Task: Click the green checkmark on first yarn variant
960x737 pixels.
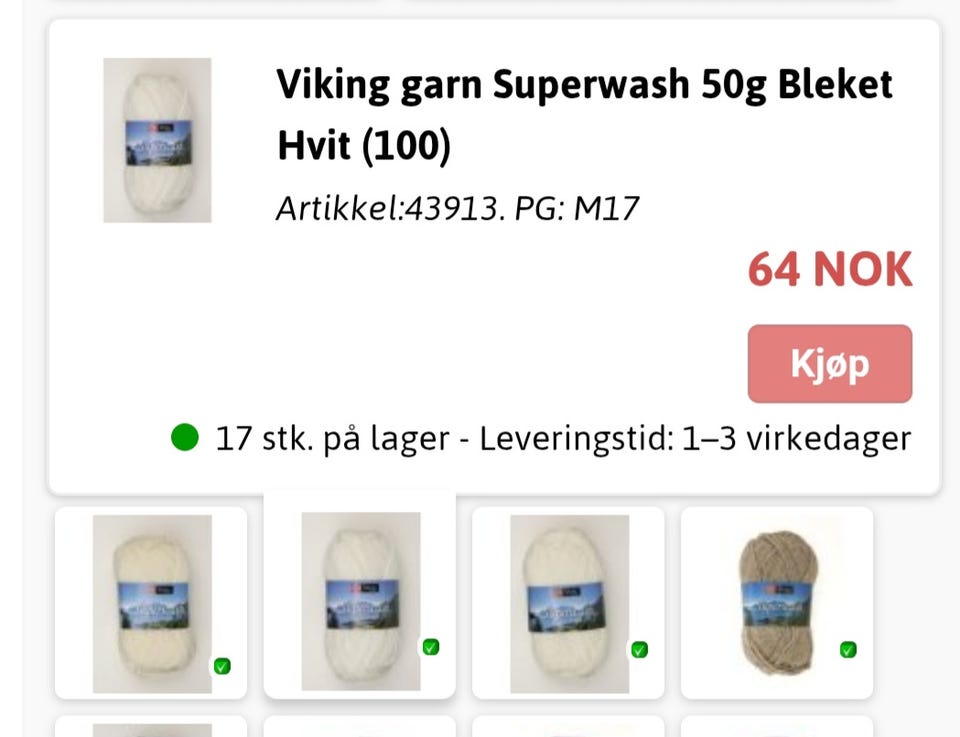Action: click(222, 666)
